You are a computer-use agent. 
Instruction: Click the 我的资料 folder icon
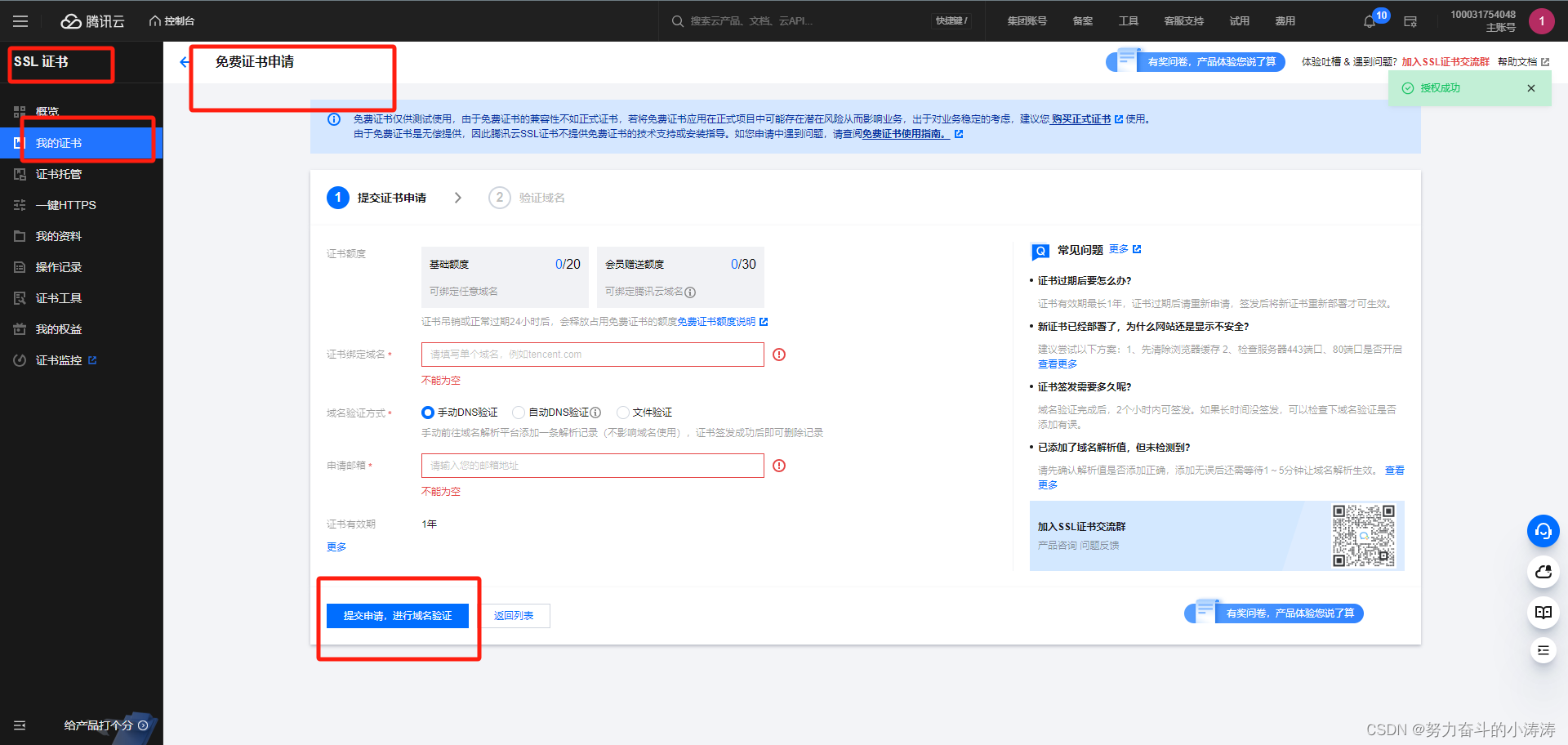pos(20,236)
